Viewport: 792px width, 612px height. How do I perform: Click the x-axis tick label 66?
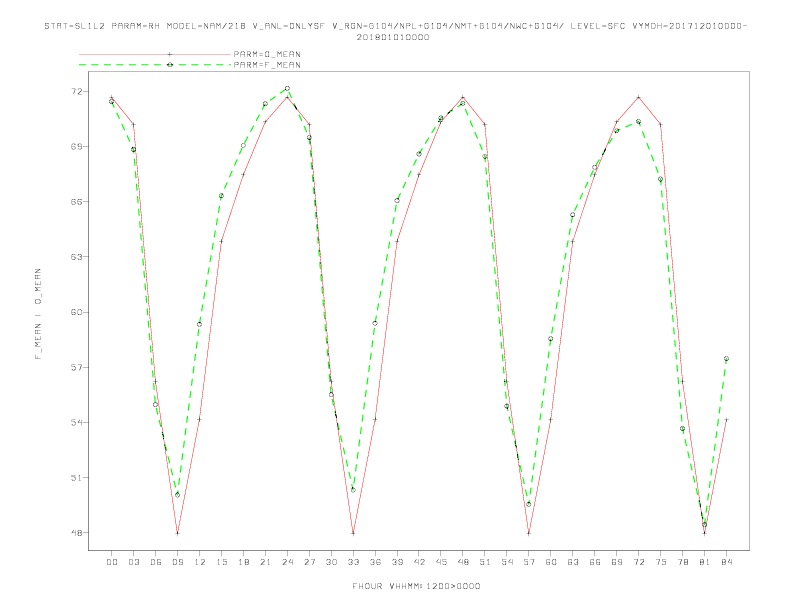click(x=595, y=562)
